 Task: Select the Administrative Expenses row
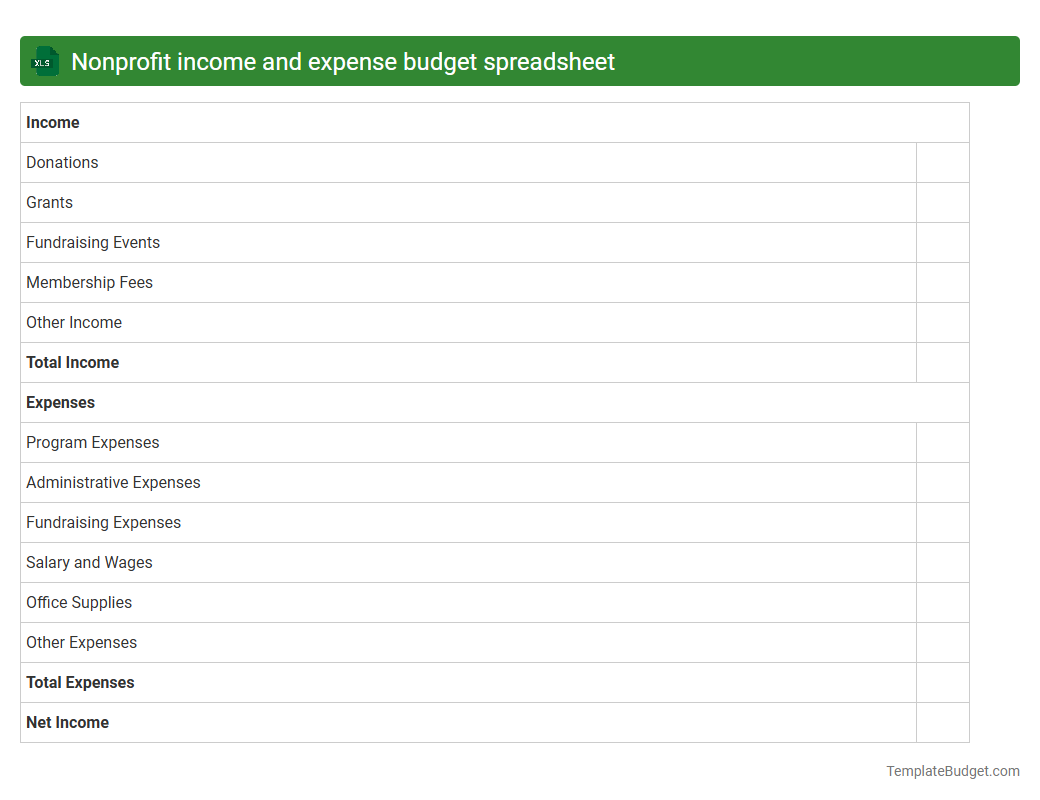113,482
